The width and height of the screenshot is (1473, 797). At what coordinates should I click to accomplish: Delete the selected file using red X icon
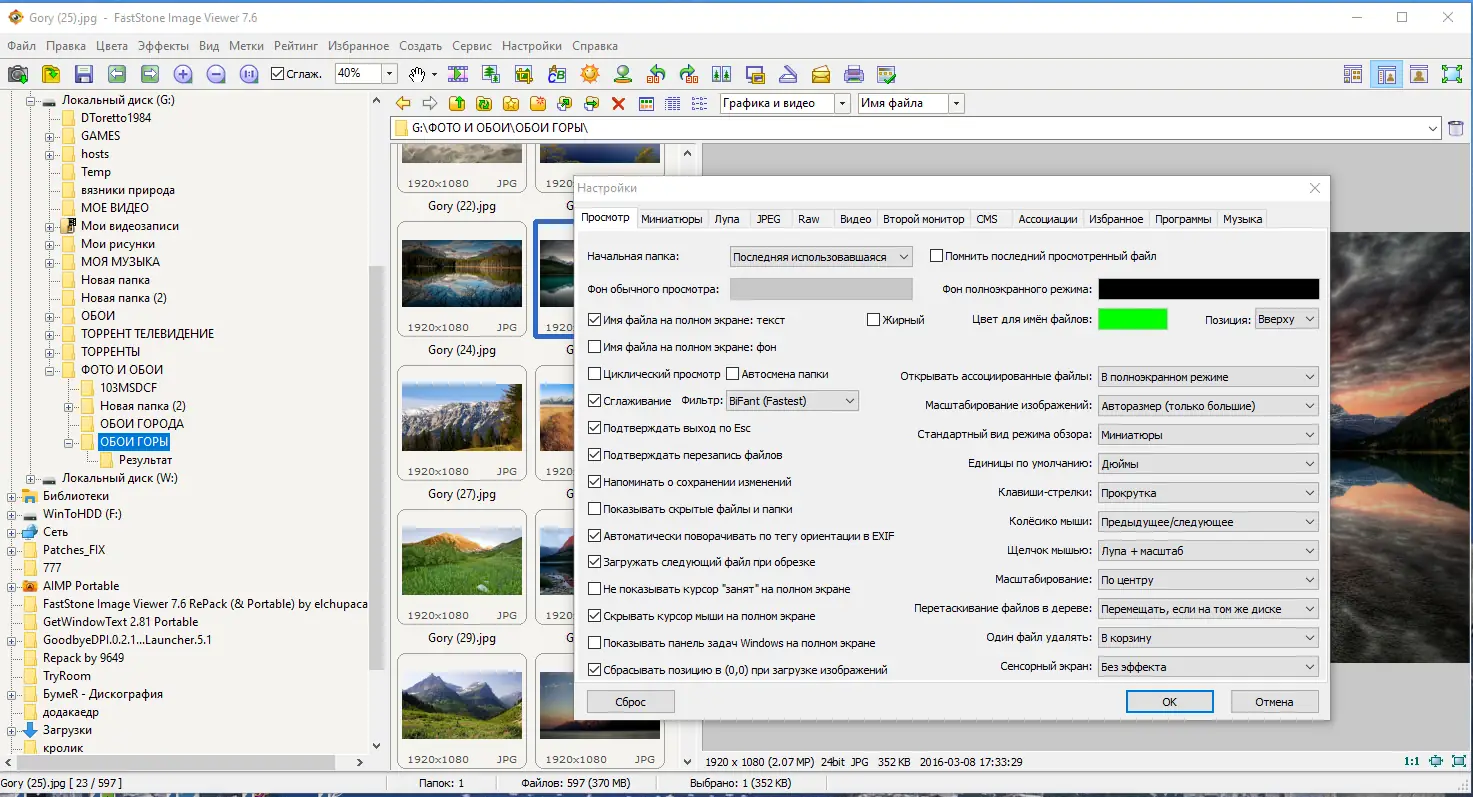click(618, 103)
